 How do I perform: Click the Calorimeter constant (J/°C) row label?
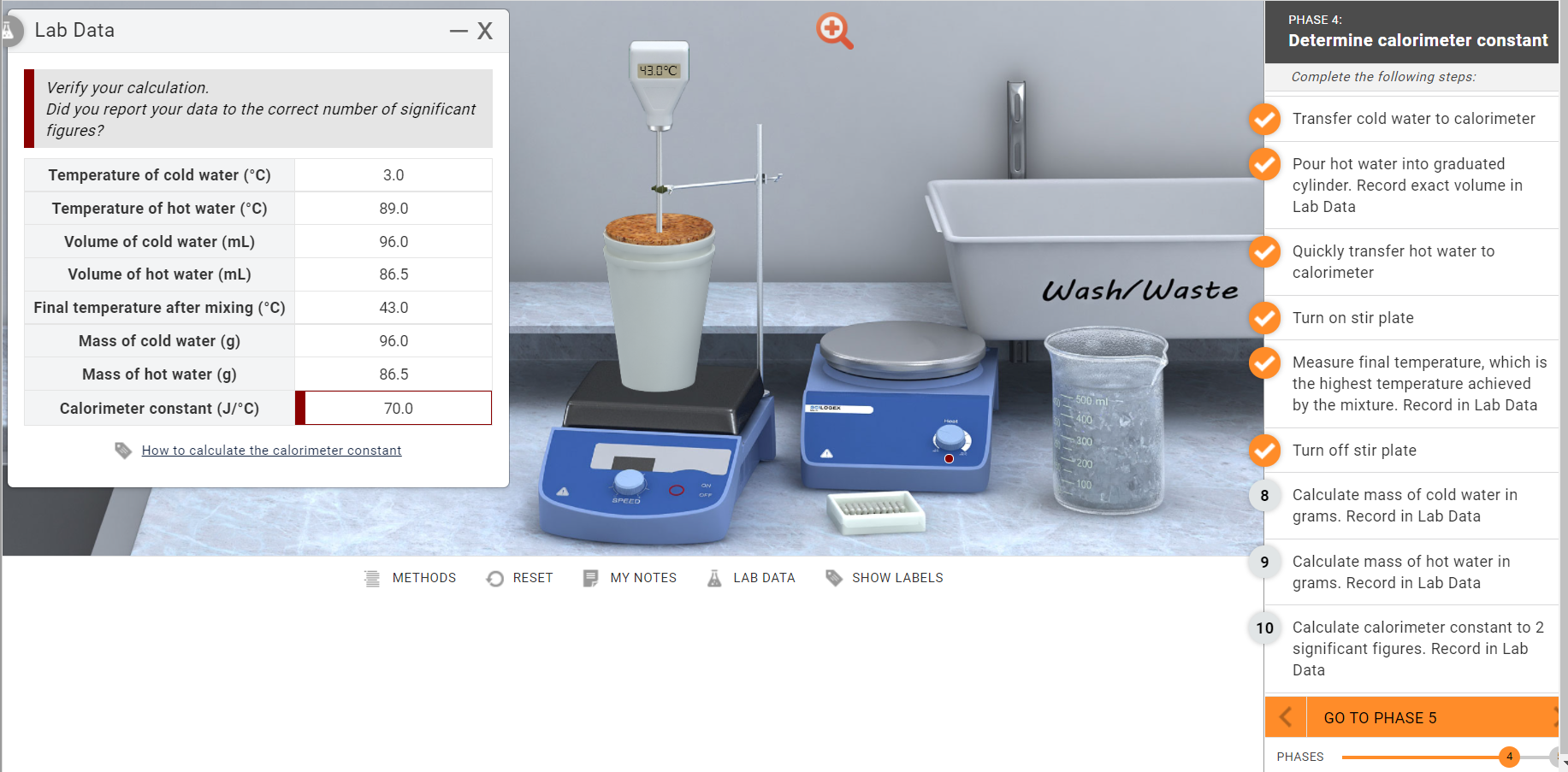click(159, 409)
